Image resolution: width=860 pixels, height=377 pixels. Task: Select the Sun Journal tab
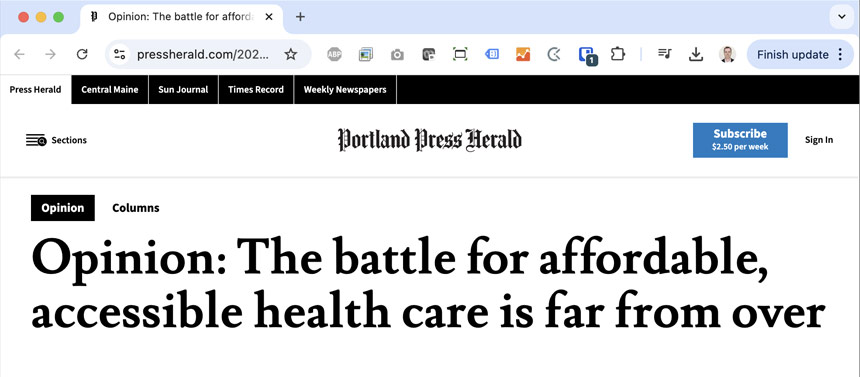click(183, 89)
